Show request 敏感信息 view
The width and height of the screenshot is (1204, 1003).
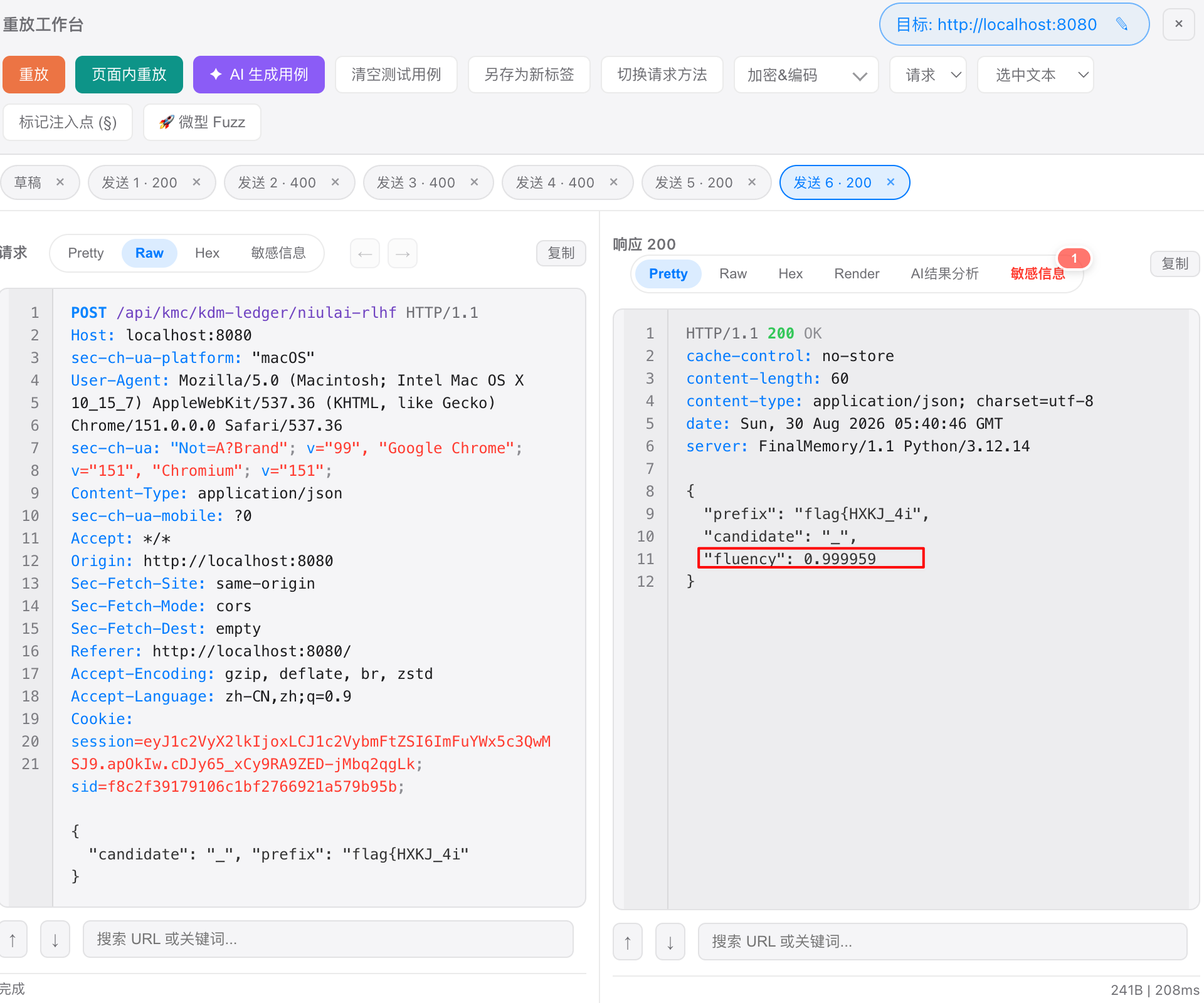point(278,253)
